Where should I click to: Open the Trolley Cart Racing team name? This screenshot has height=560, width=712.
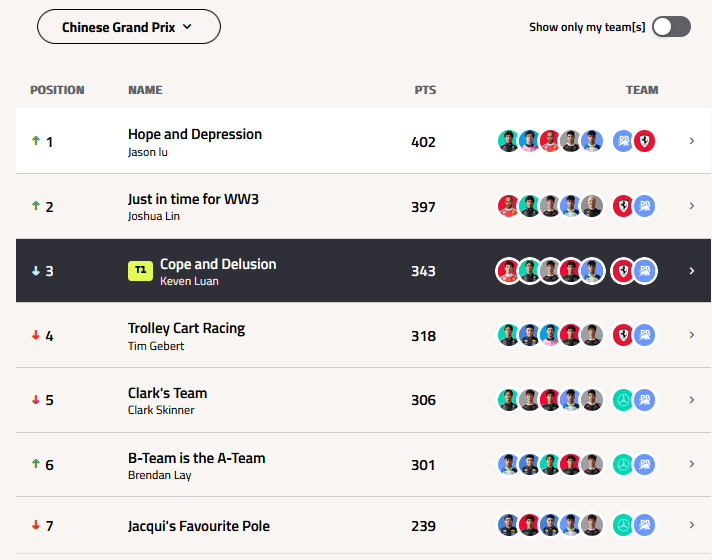coord(186,328)
